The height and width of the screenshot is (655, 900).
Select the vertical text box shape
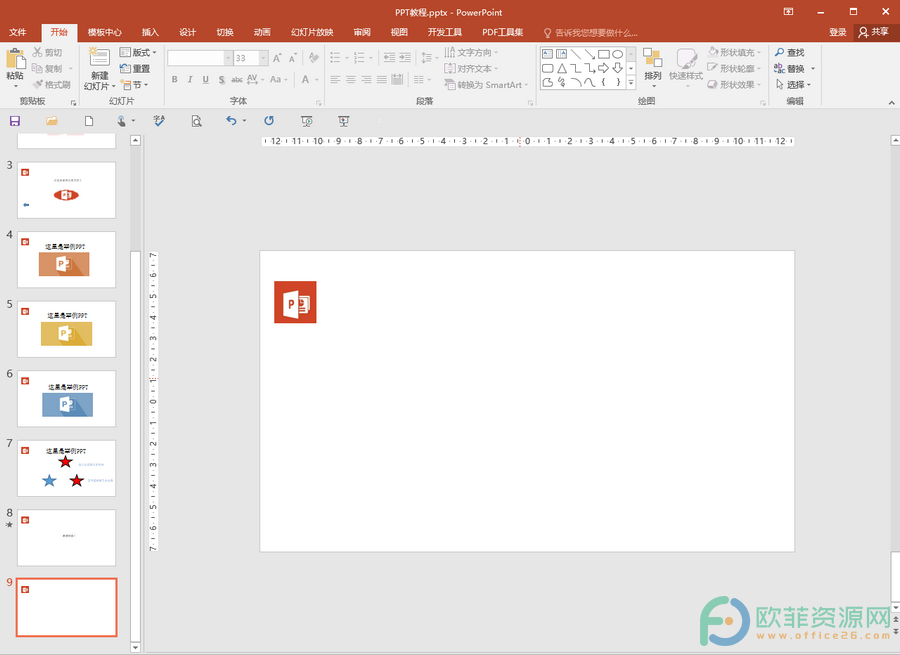click(561, 55)
